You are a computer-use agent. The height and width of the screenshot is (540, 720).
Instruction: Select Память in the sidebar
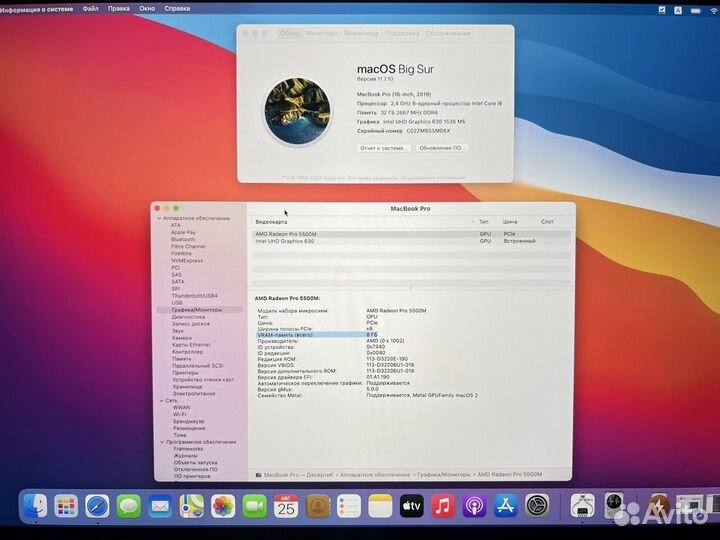click(181, 359)
